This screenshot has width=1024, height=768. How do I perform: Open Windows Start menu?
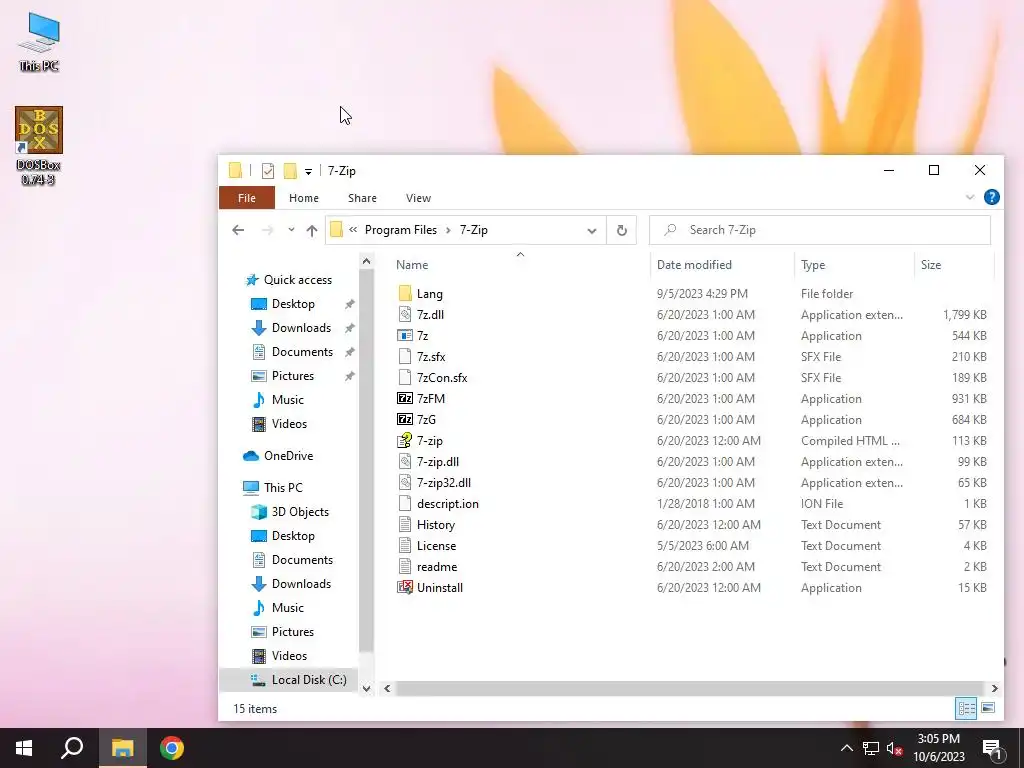pyautogui.click(x=24, y=748)
